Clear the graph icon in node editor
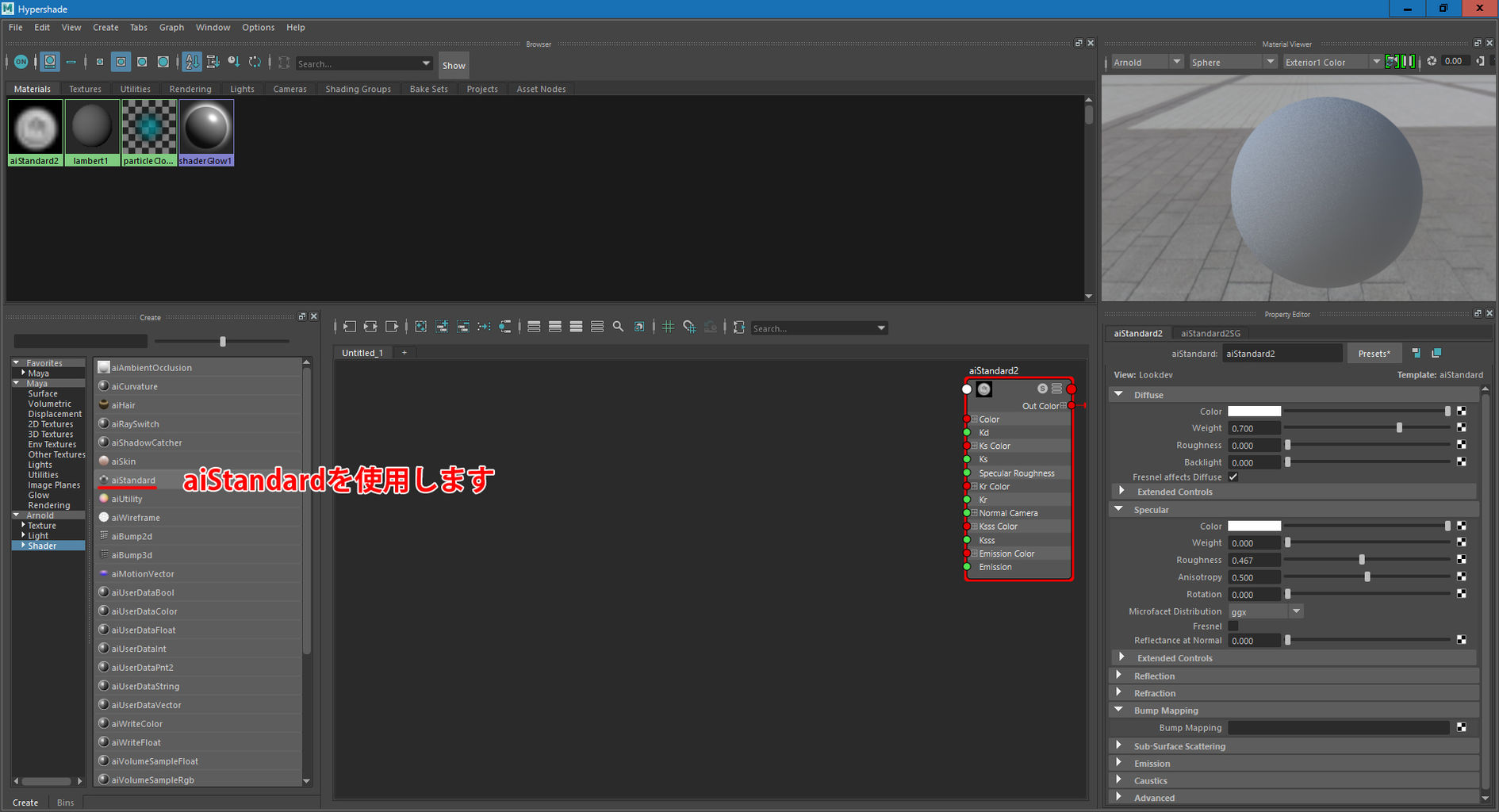 click(420, 327)
